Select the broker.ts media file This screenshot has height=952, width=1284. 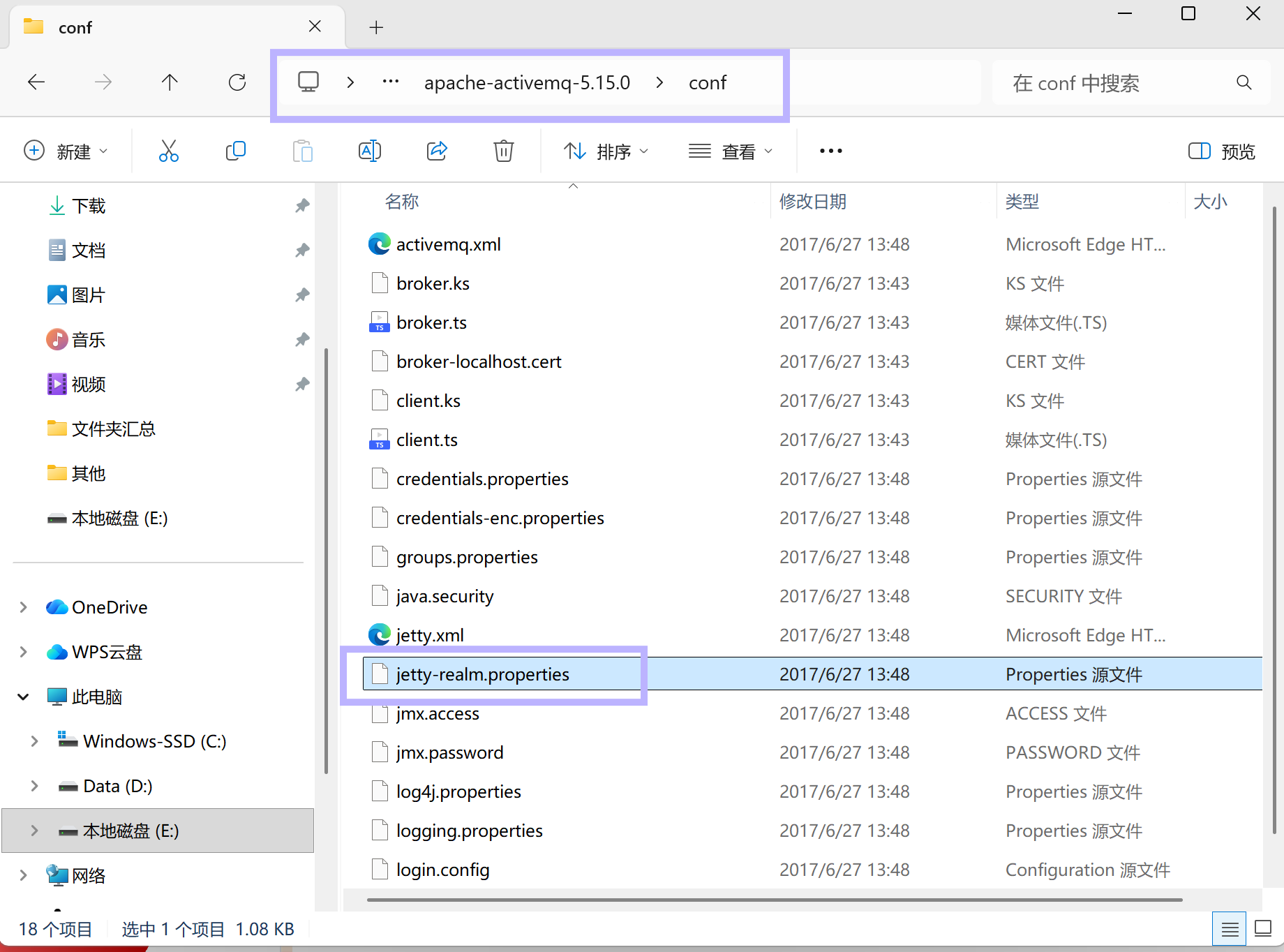click(x=431, y=322)
